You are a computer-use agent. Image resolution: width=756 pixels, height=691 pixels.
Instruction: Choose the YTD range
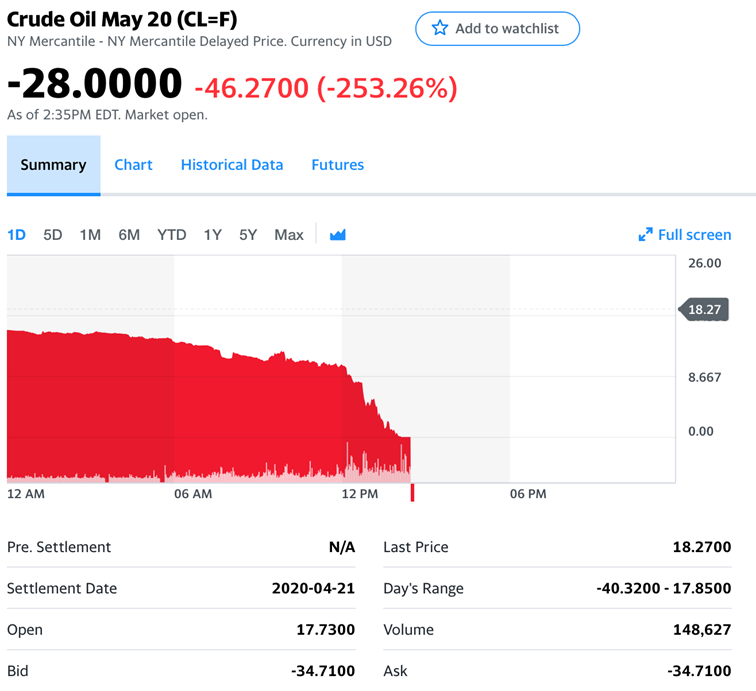(172, 235)
